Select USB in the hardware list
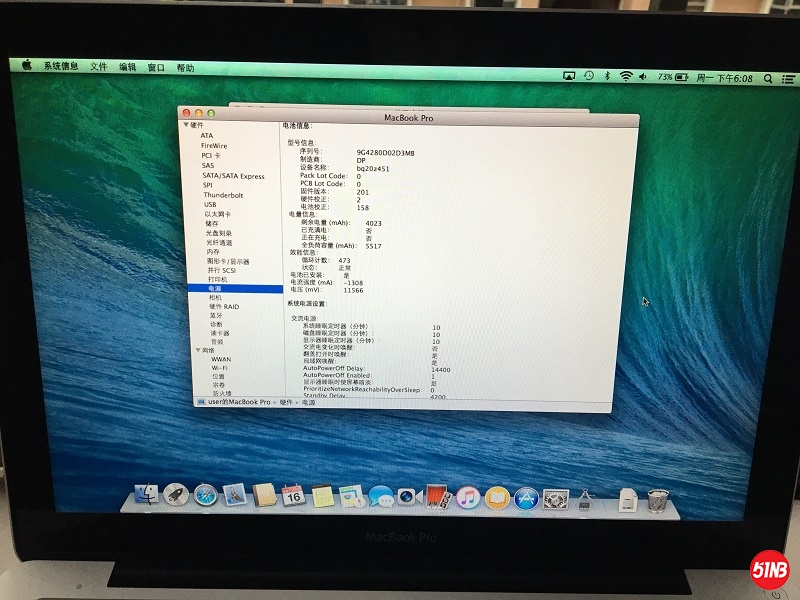Image resolution: width=800 pixels, height=600 pixels. pos(210,204)
